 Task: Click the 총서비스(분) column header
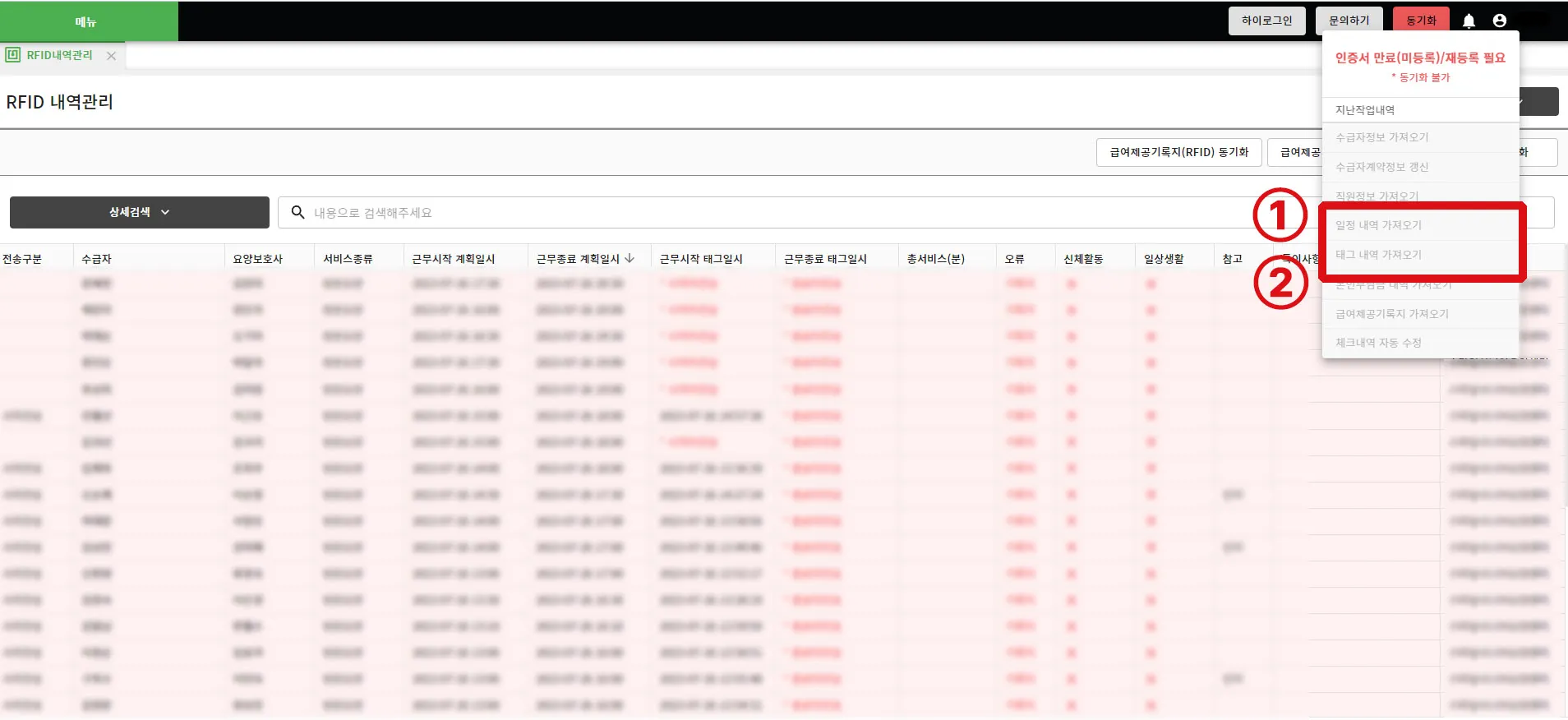coord(935,259)
